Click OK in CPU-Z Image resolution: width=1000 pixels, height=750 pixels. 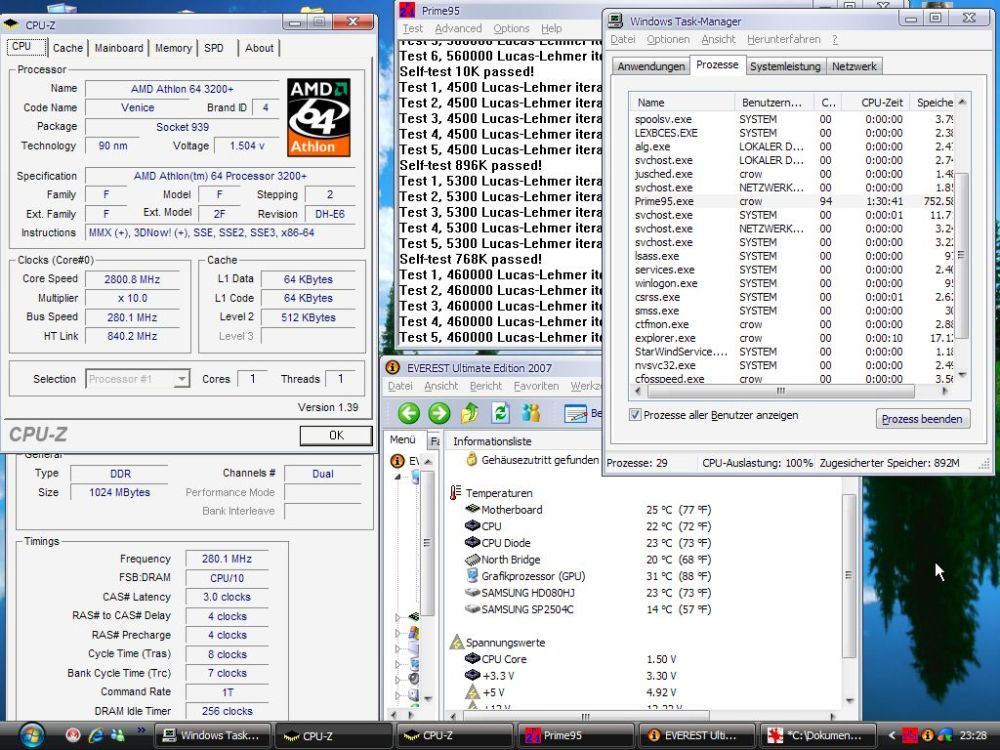(336, 435)
